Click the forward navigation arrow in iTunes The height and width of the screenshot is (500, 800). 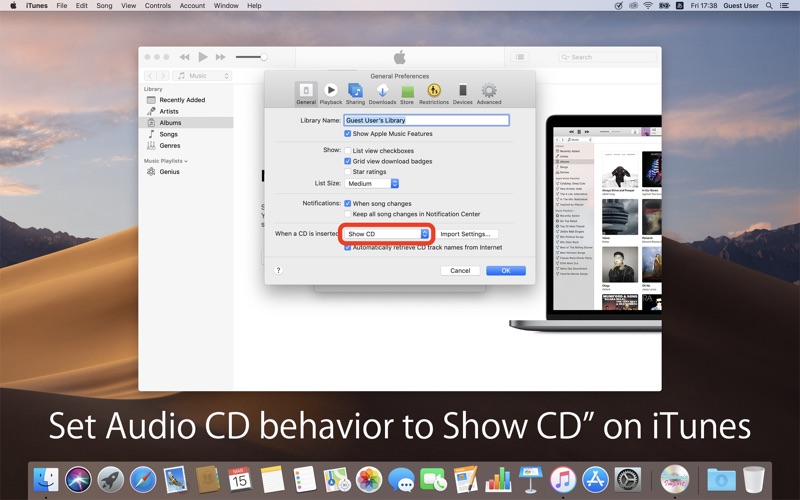point(163,76)
